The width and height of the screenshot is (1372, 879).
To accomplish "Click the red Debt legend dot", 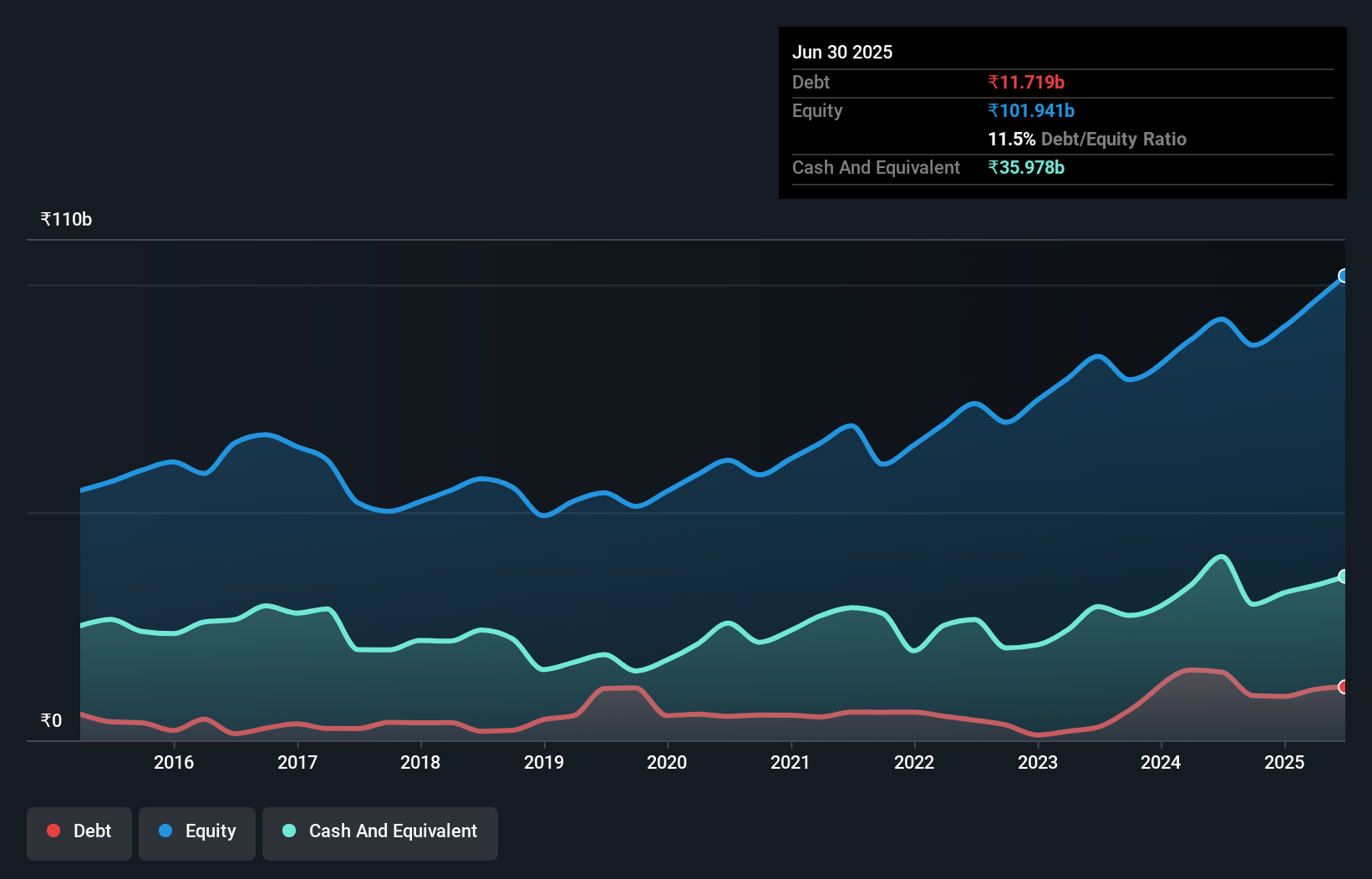I will pyautogui.click(x=53, y=831).
